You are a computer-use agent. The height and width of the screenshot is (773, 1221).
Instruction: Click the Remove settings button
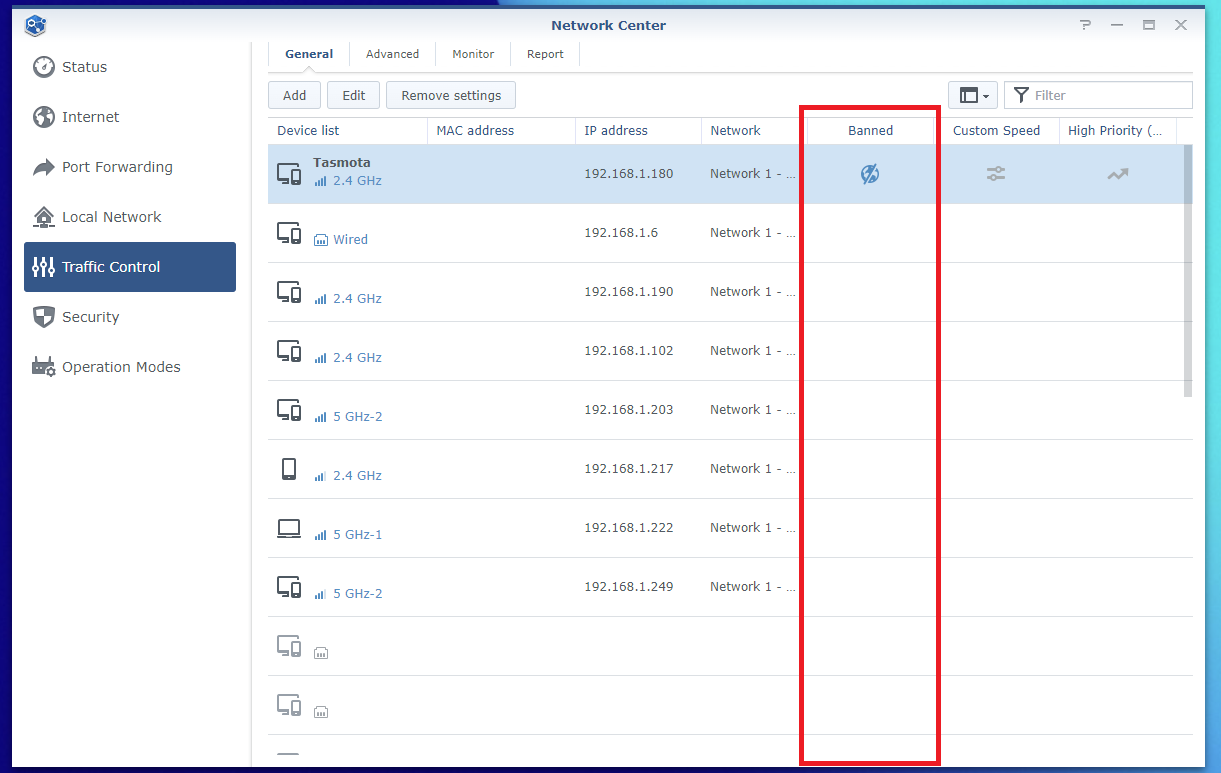451,95
